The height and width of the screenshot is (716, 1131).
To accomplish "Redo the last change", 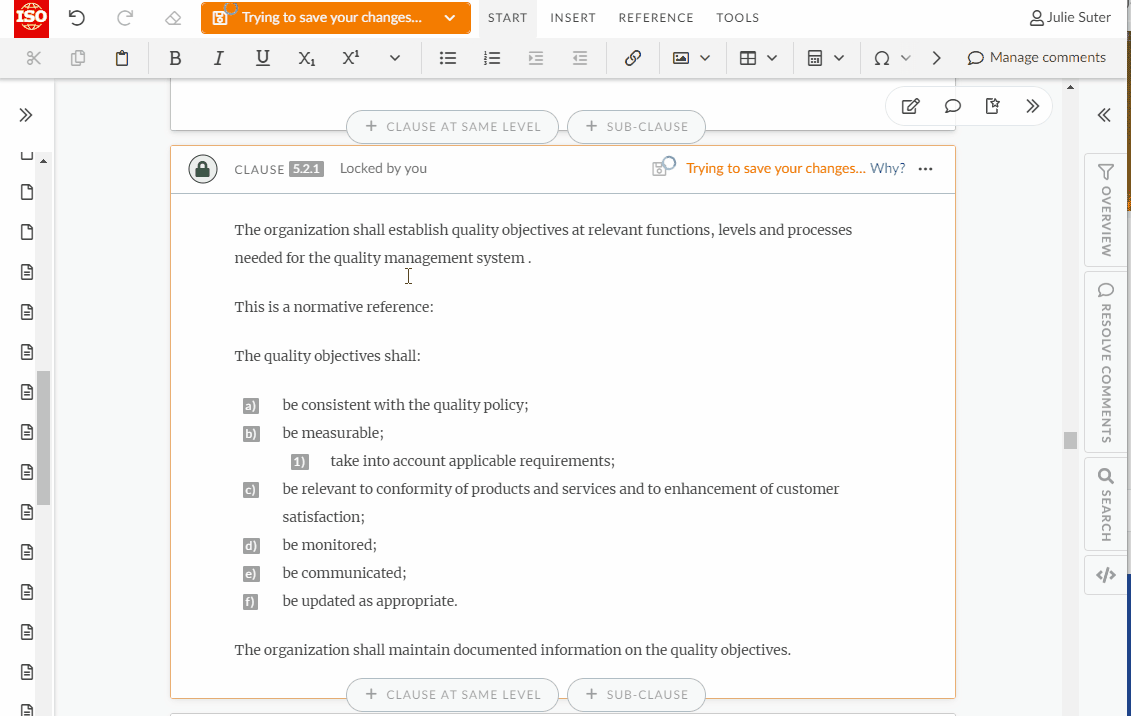I will pos(125,18).
